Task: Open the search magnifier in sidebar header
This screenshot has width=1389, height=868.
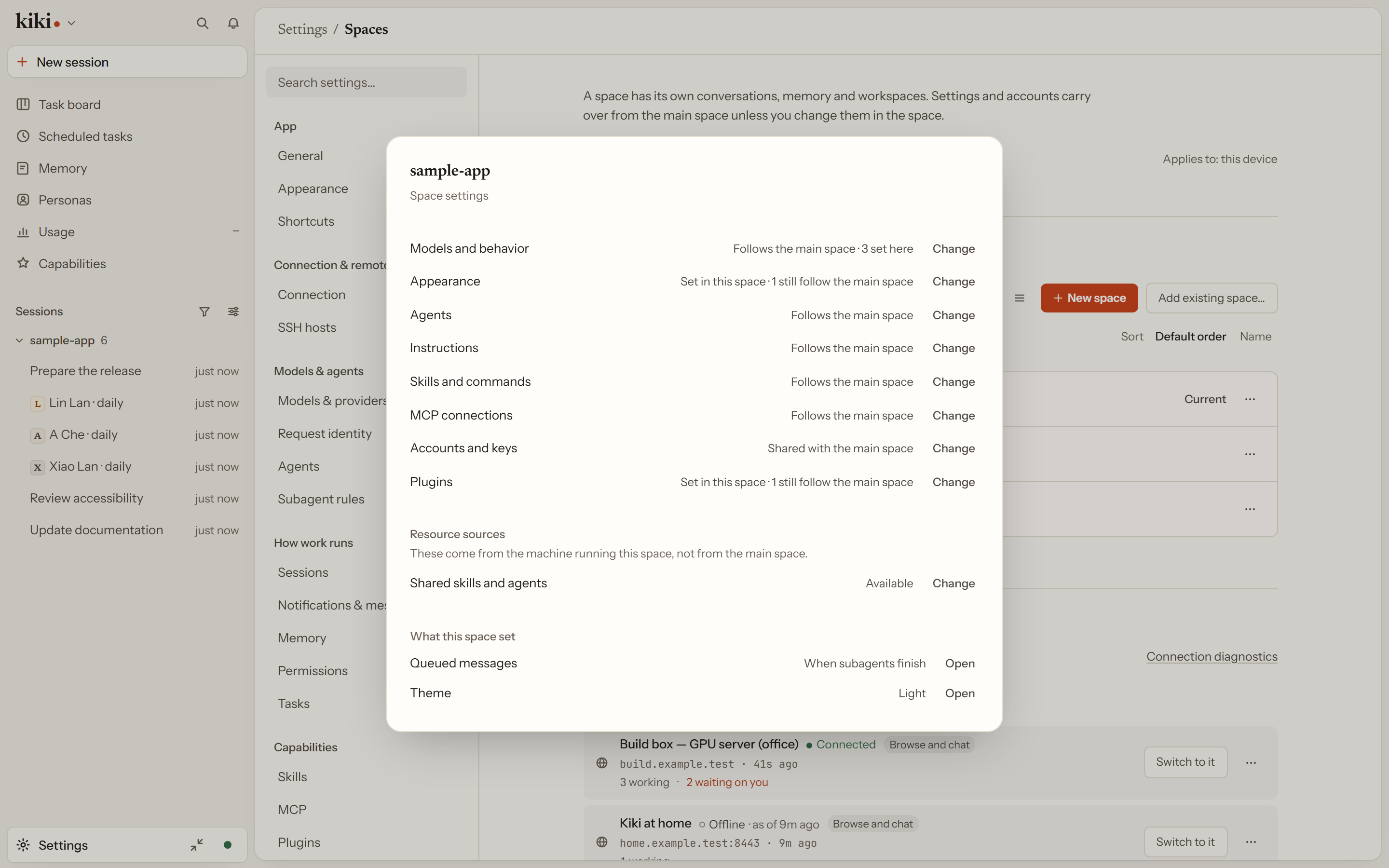Action: coord(202,24)
